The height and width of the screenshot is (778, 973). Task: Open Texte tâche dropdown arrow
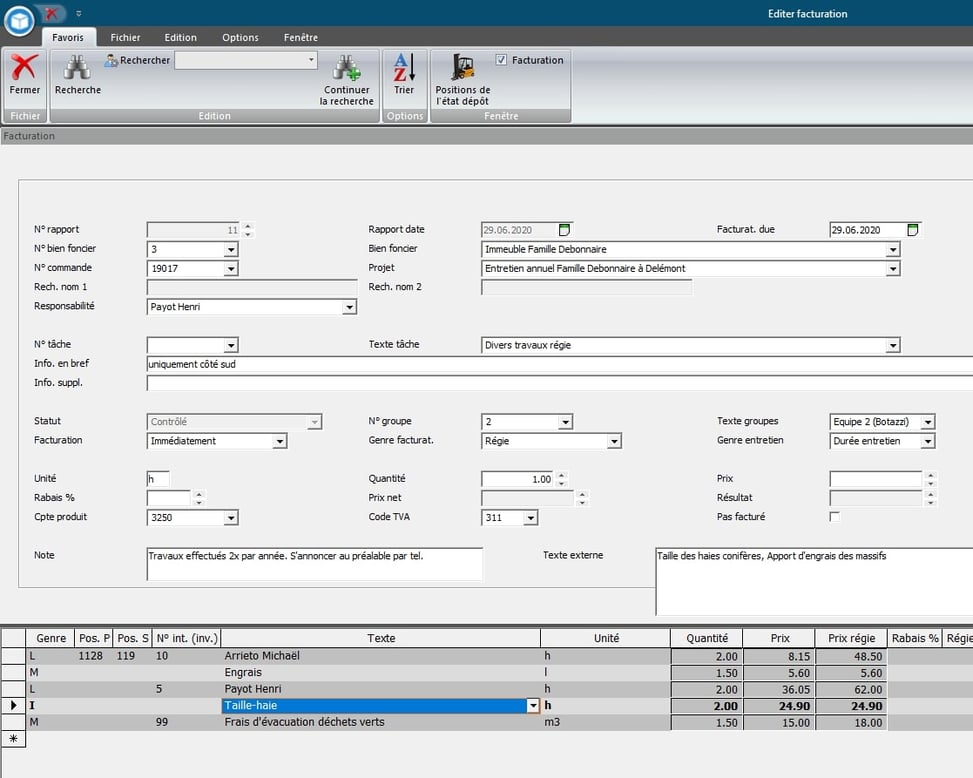[x=892, y=346]
